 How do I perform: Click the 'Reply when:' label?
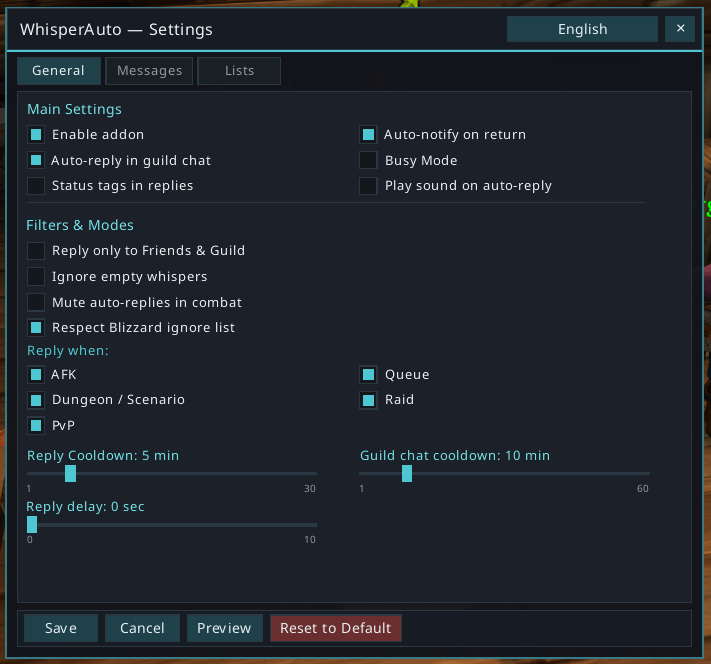tap(68, 351)
